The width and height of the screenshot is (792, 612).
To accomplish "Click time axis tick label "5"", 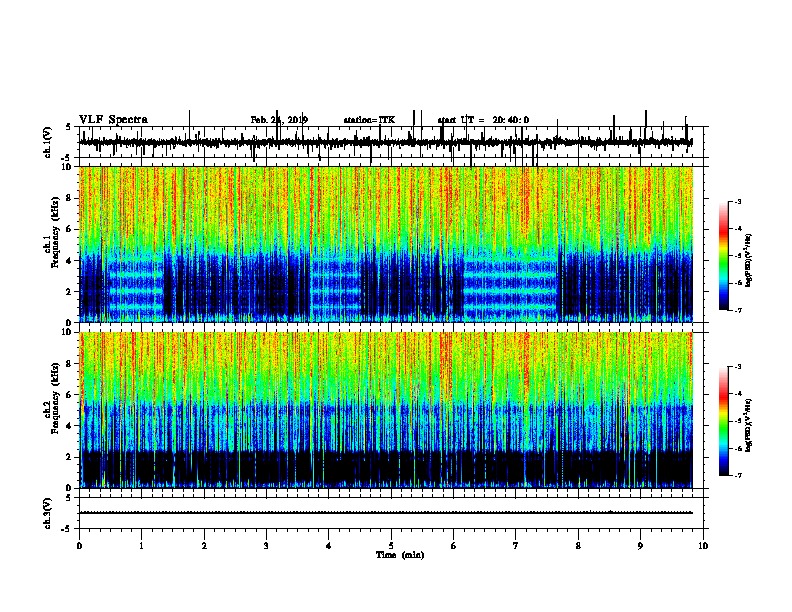I will tap(391, 545).
